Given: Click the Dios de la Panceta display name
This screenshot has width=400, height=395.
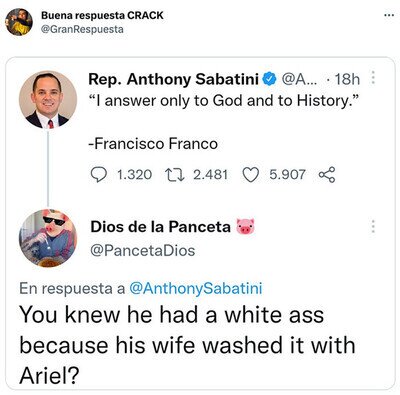Looking at the screenshot, I should pyautogui.click(x=160, y=227).
